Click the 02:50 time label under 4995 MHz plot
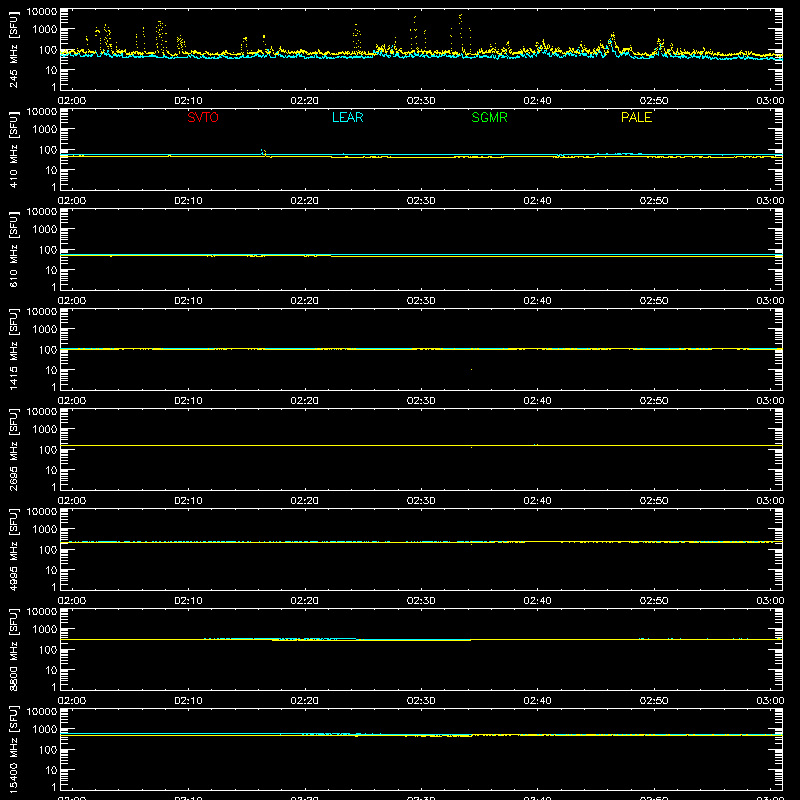Image resolution: width=800 pixels, height=800 pixels. pyautogui.click(x=654, y=601)
